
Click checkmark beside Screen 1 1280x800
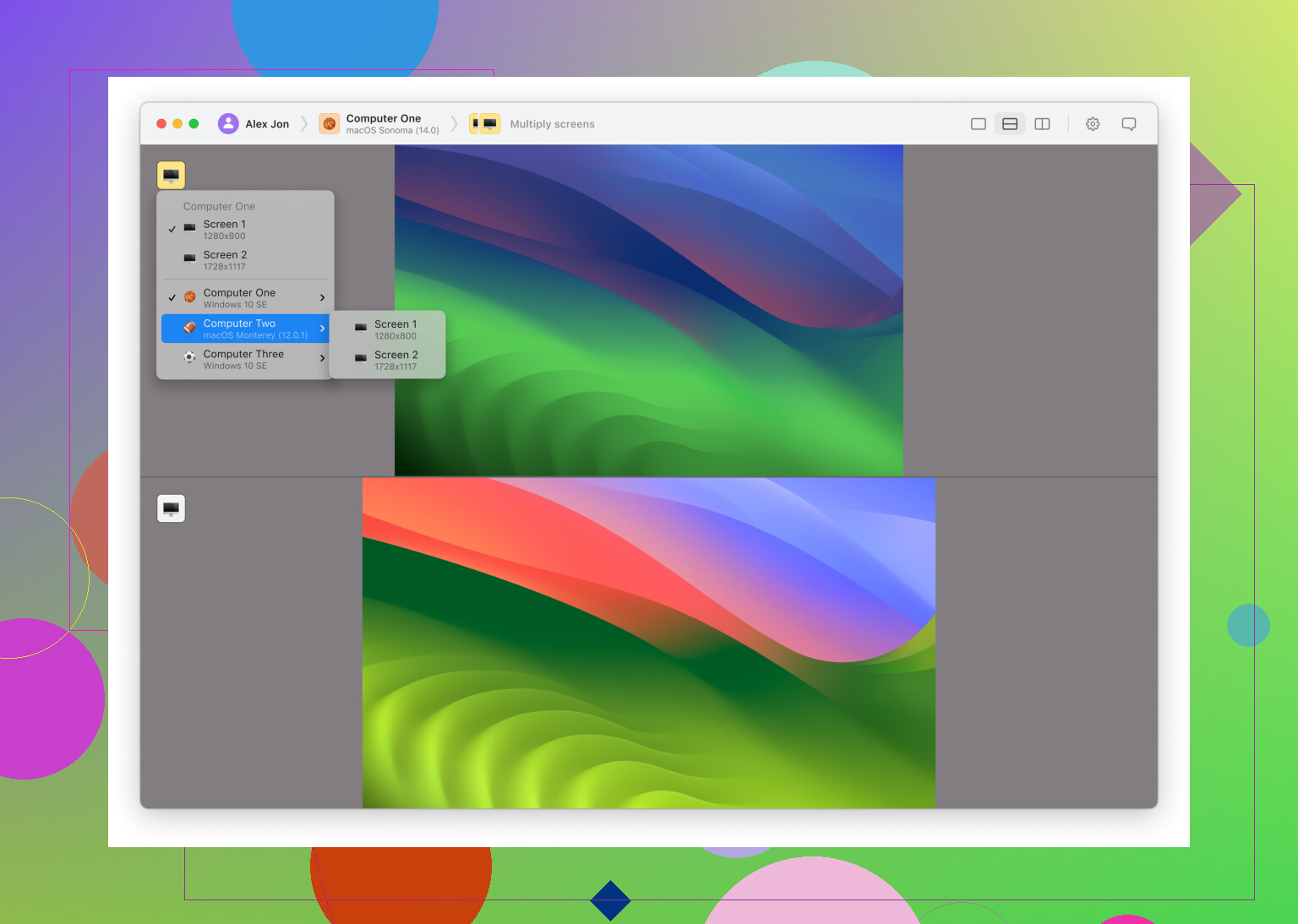click(x=172, y=230)
